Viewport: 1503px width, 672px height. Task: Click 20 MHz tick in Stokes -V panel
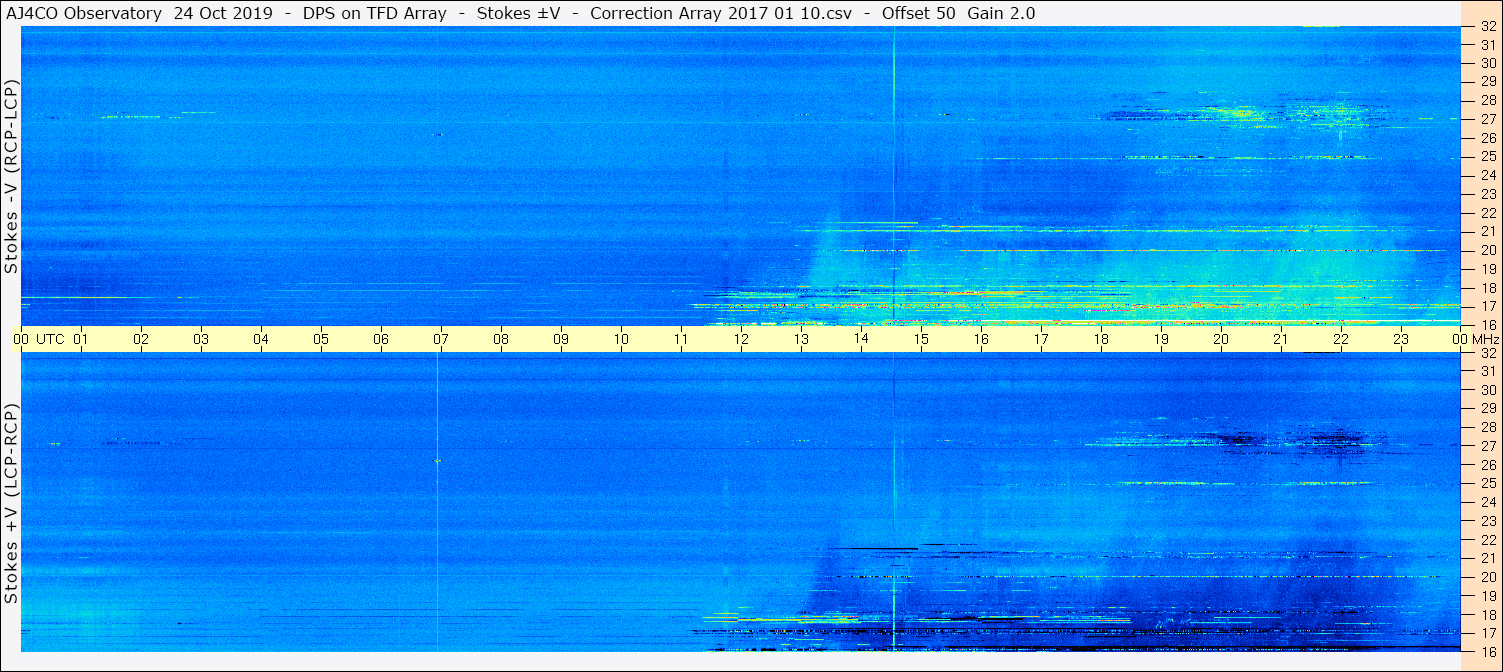tap(1487, 250)
